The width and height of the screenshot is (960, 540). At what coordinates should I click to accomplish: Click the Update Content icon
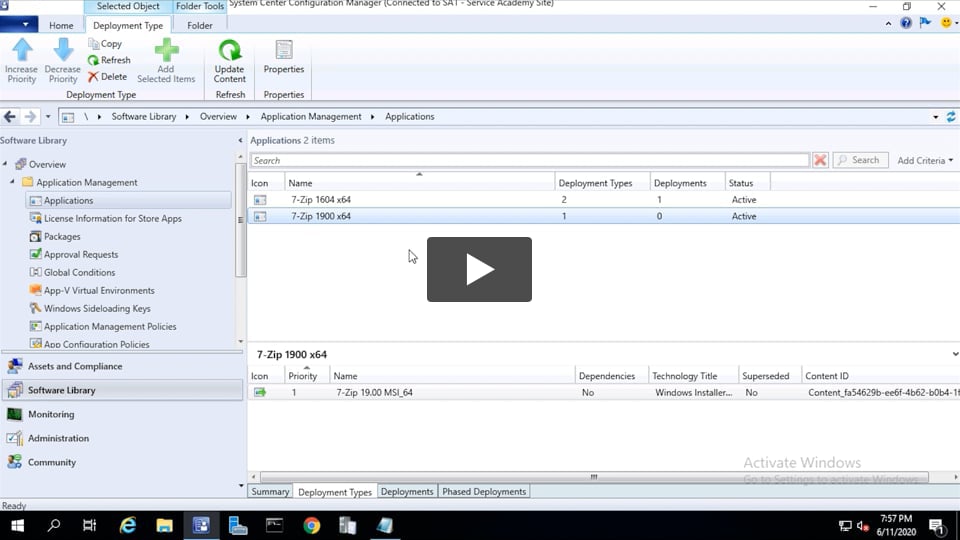click(x=230, y=50)
